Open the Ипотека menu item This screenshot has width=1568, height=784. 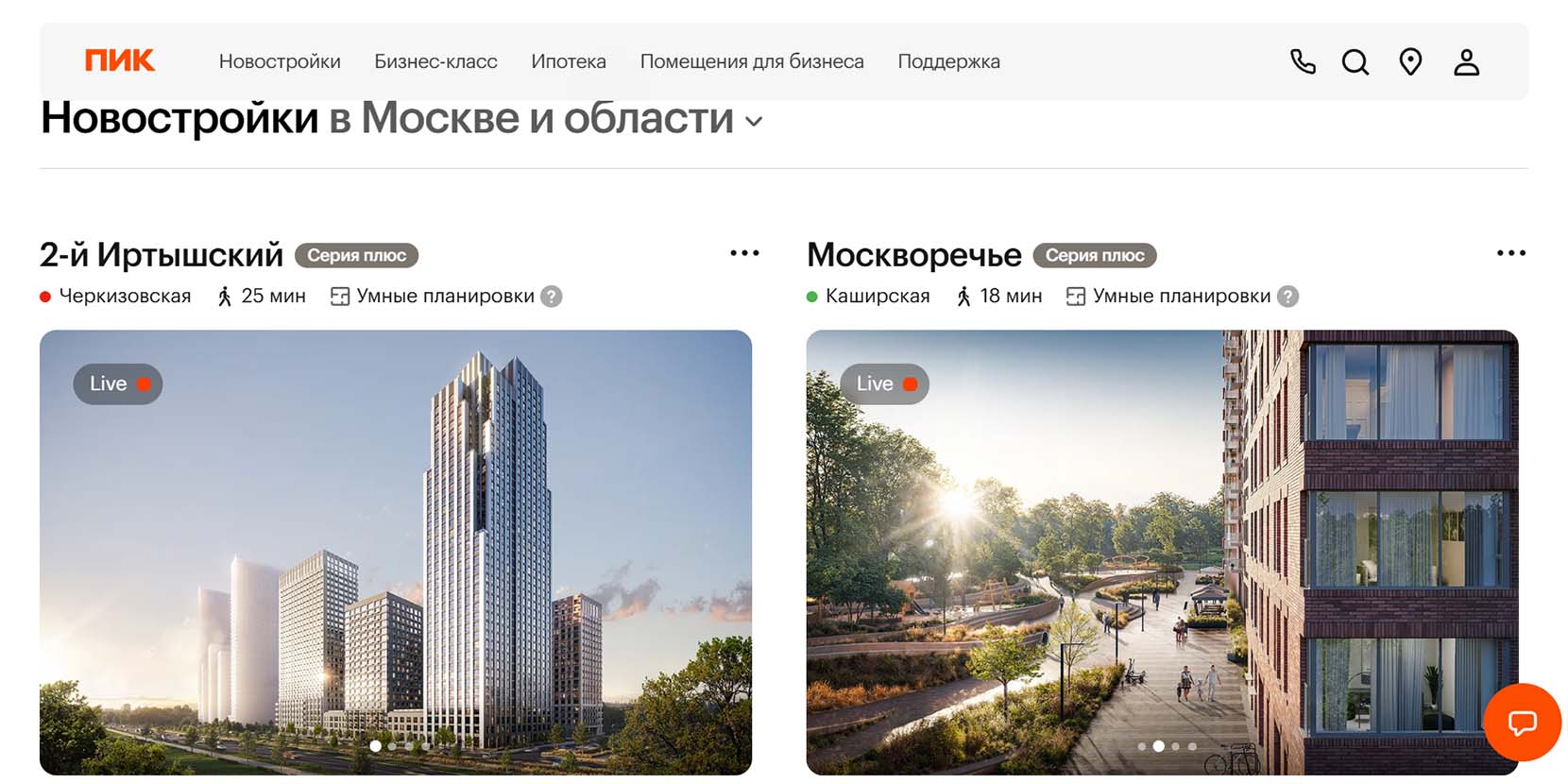(x=569, y=61)
